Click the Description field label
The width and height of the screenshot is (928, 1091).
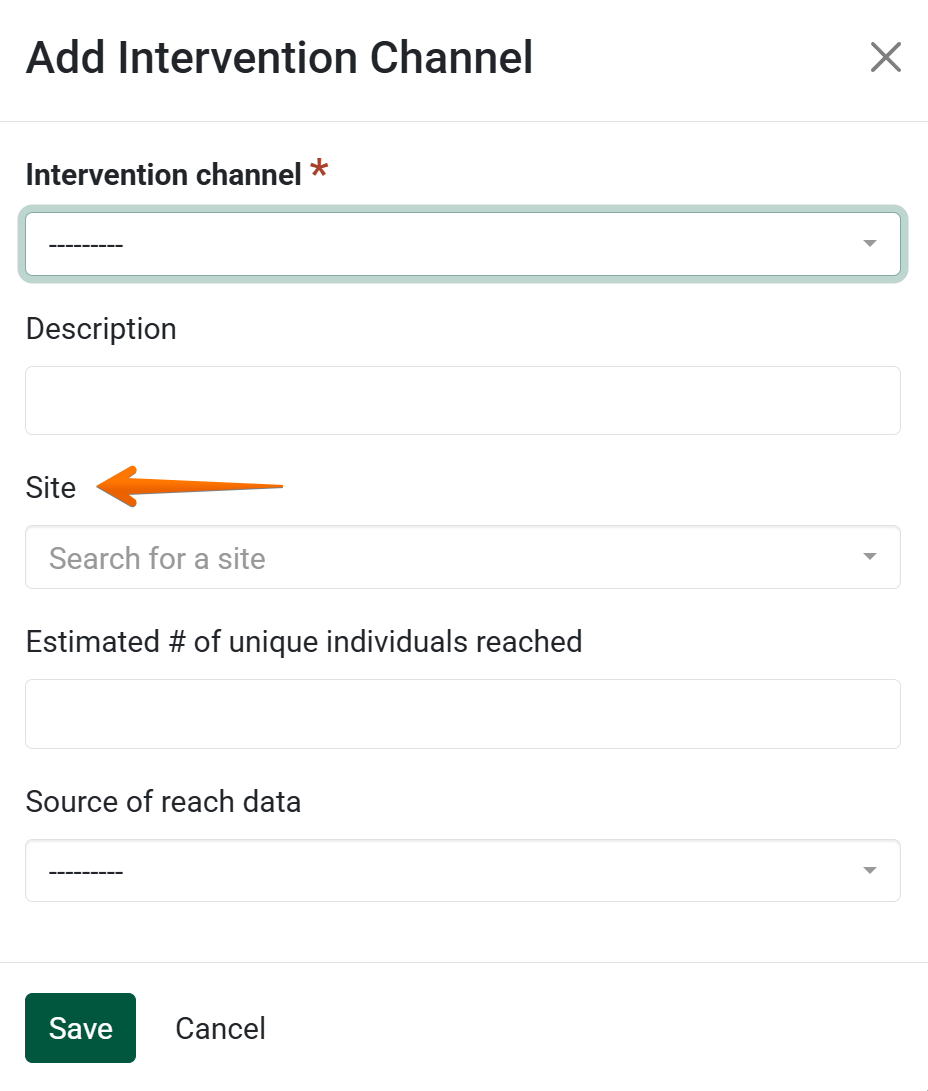click(x=101, y=329)
